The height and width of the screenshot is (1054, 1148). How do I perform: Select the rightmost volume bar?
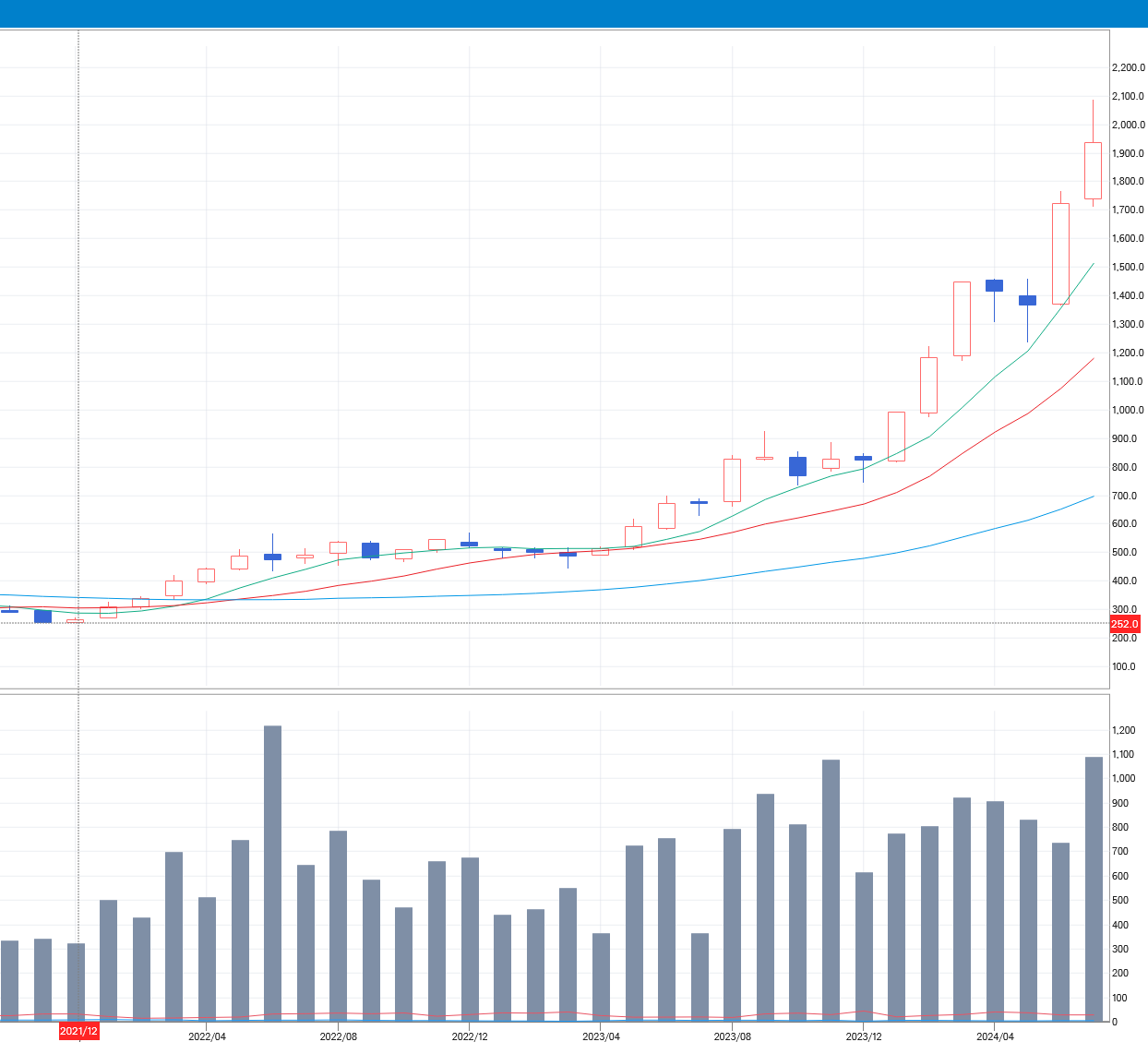point(1094,889)
